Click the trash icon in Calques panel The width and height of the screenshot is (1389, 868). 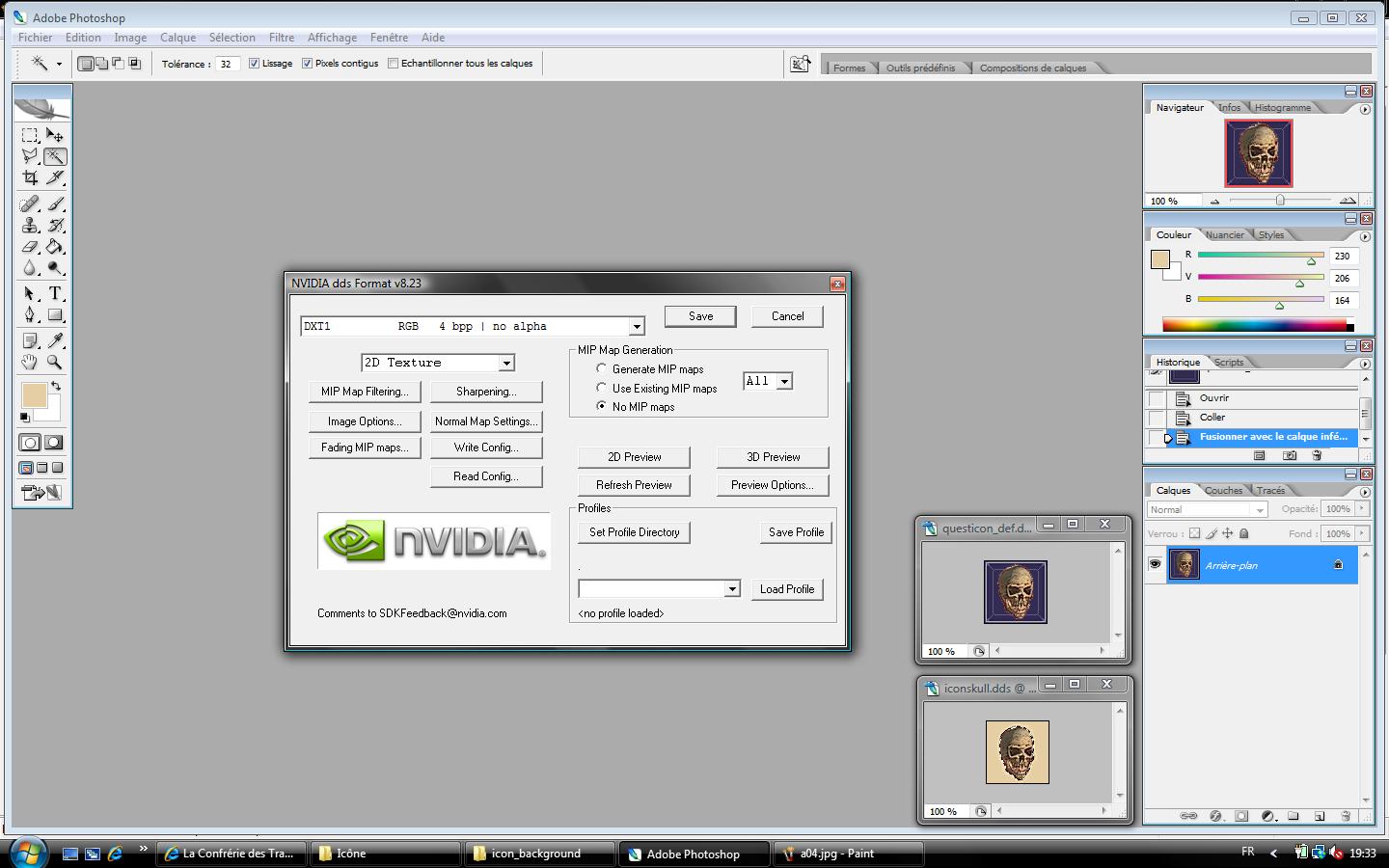point(1346,816)
